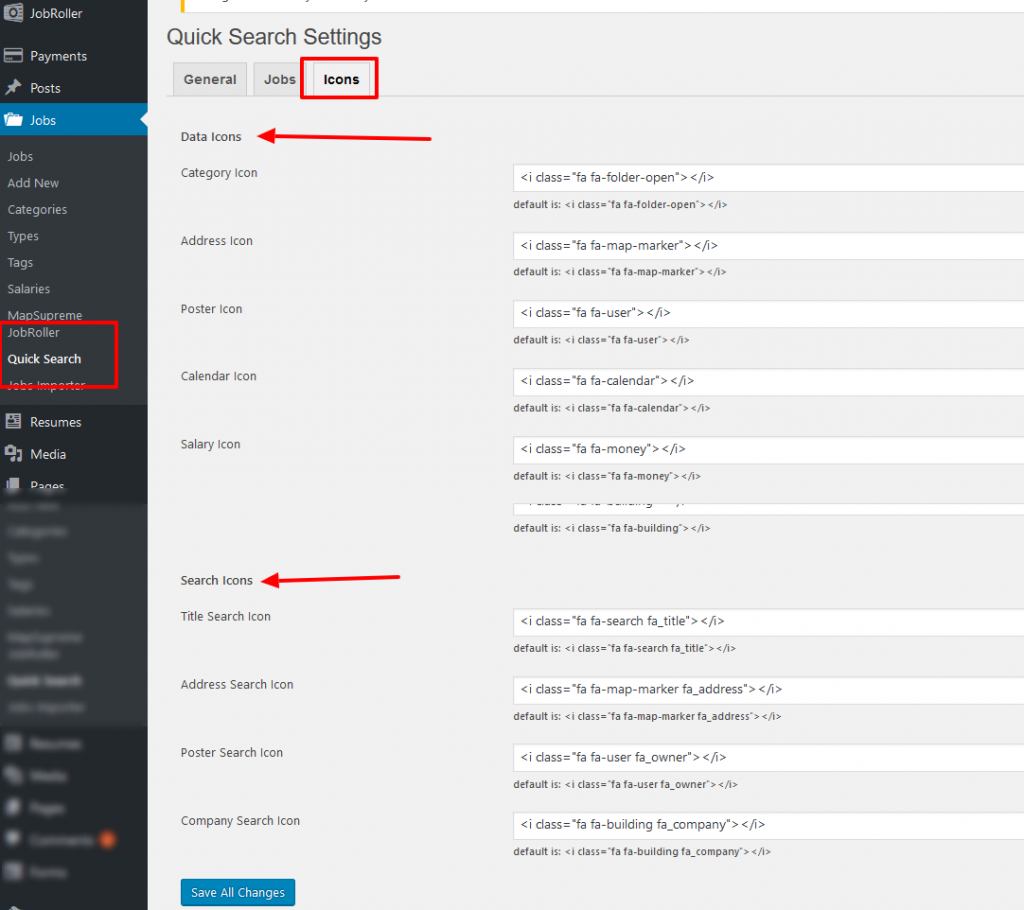1024x910 pixels.
Task: Open the Salaries submenu link
Action: [29, 289]
